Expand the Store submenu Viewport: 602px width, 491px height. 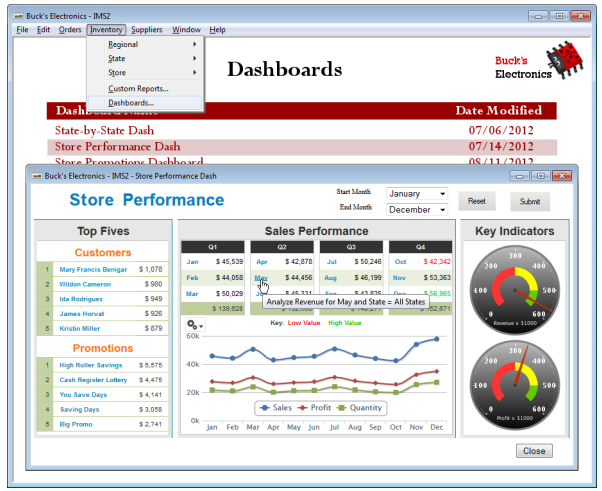coord(145,73)
